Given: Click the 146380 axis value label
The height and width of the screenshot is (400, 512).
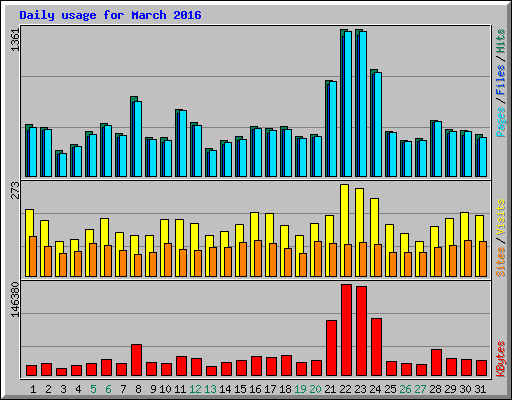Looking at the screenshot, I should [15, 300].
